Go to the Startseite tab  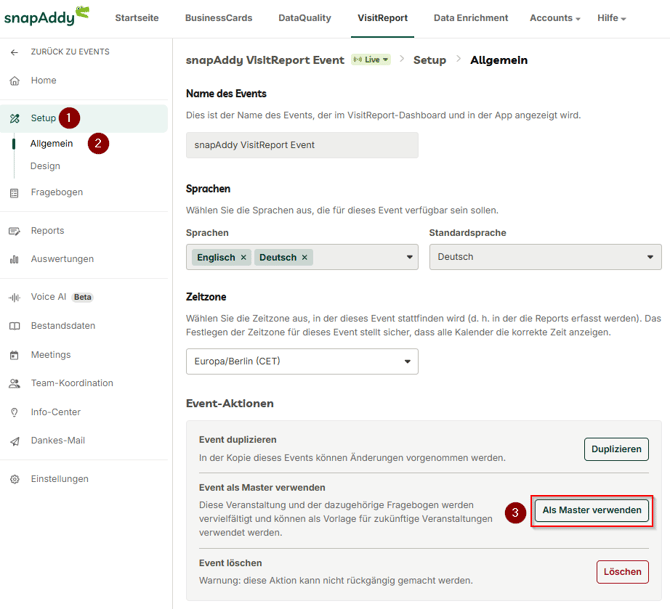click(x=137, y=18)
